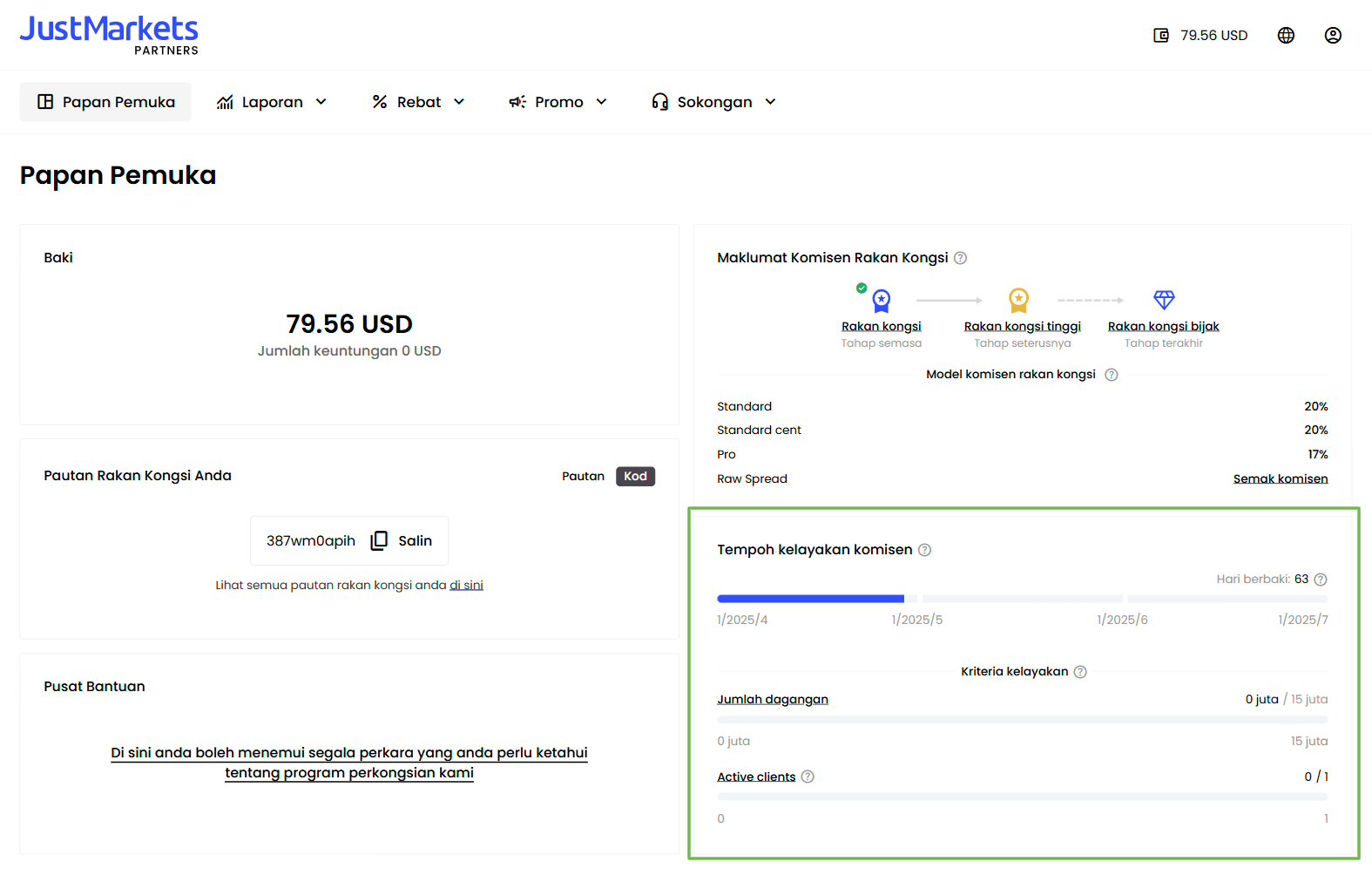This screenshot has width=1372, height=882.
Task: Open the Rebat menu
Action: click(x=418, y=102)
